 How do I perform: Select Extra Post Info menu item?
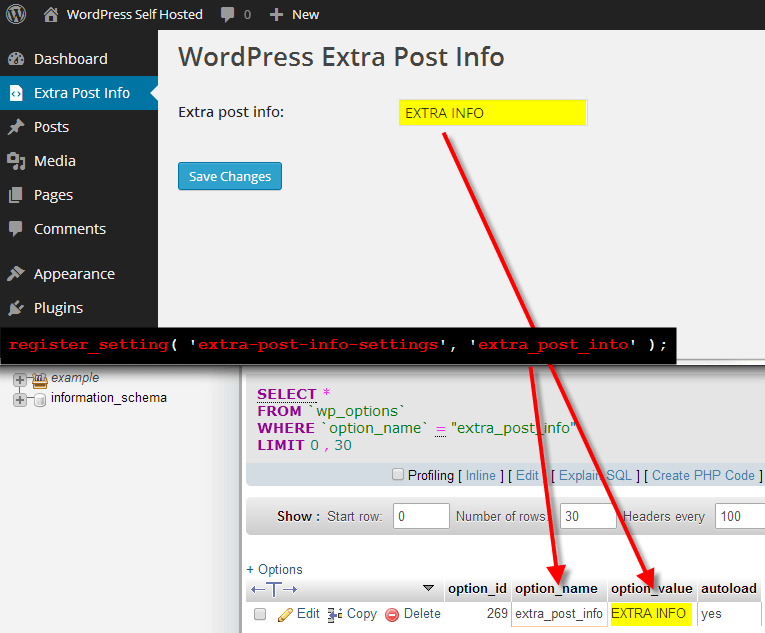tap(79, 93)
